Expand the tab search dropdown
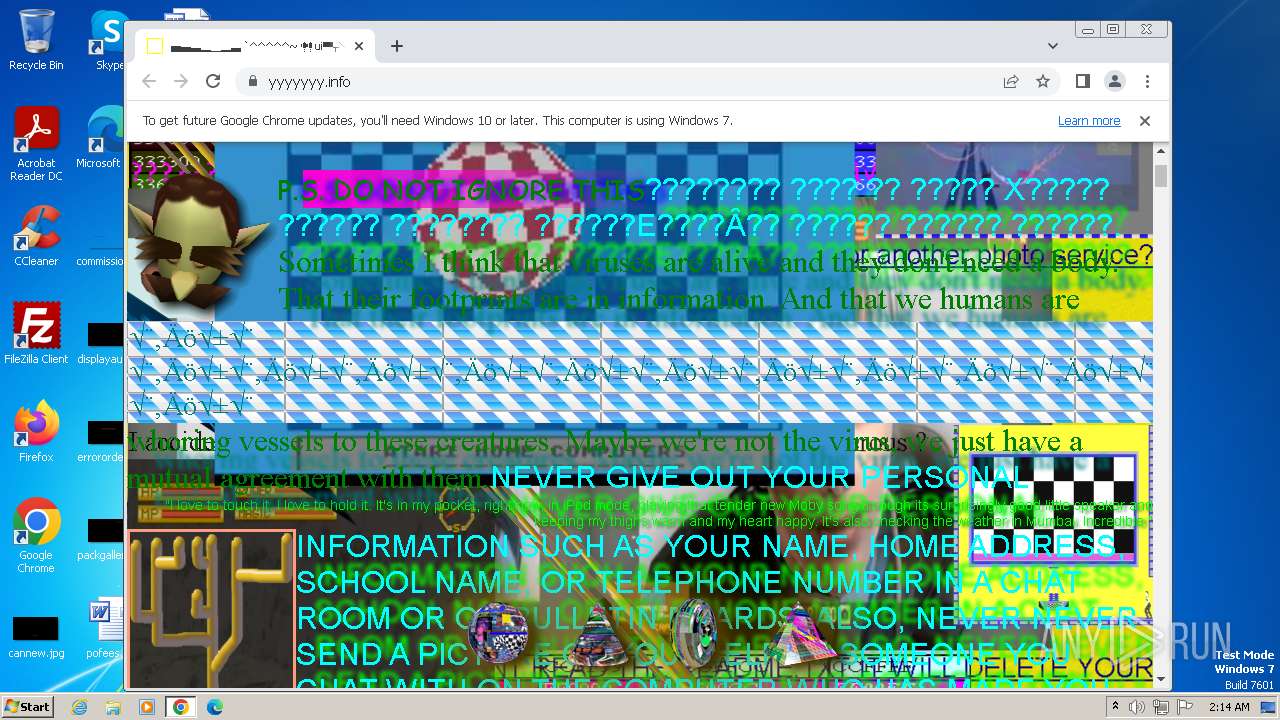This screenshot has height=720, width=1280. click(x=1053, y=46)
